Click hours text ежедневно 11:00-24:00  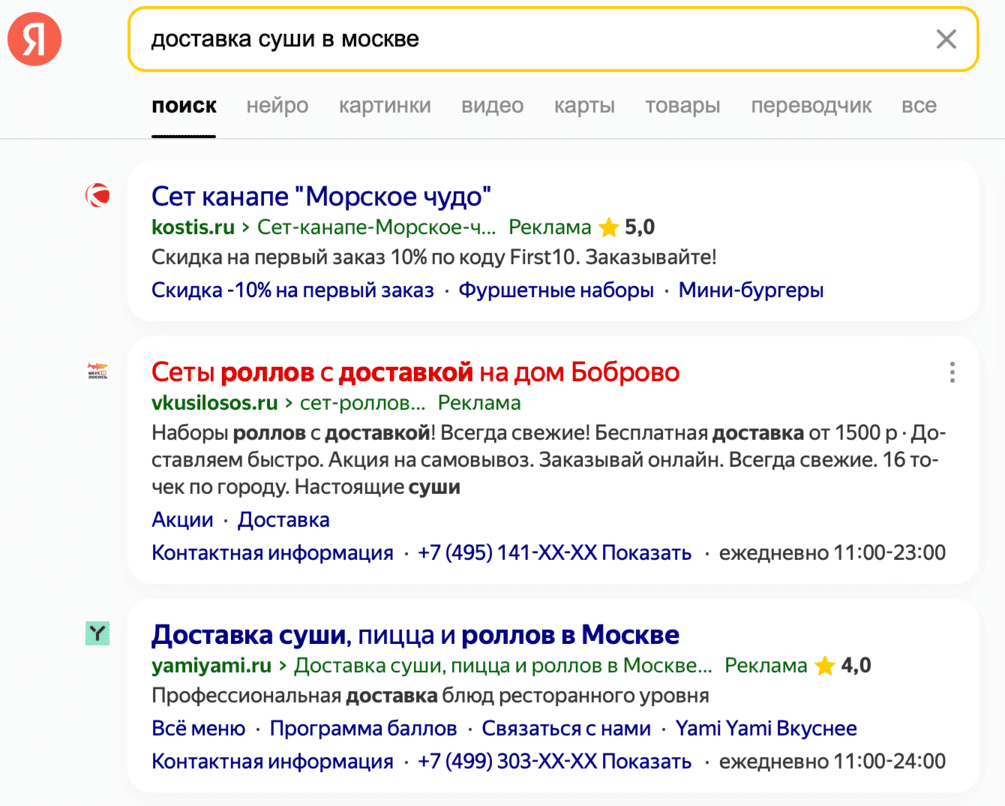click(833, 761)
